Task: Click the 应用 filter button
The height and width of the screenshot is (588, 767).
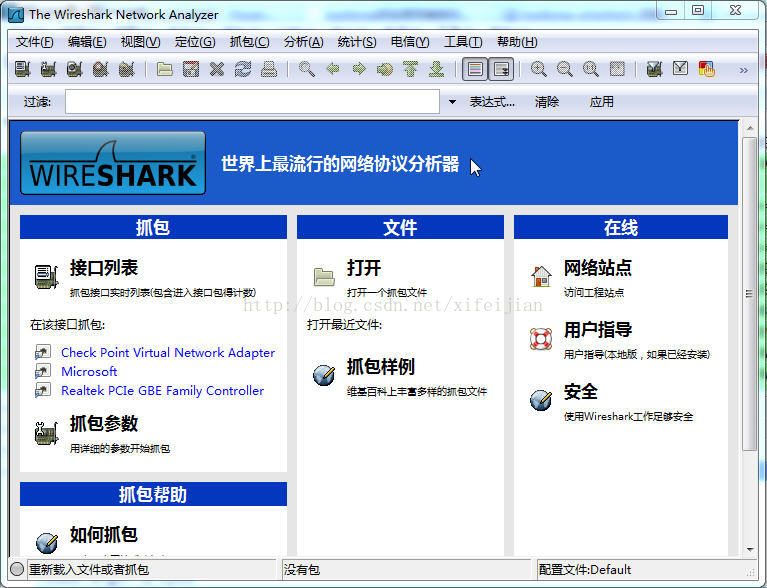Action: [602, 102]
